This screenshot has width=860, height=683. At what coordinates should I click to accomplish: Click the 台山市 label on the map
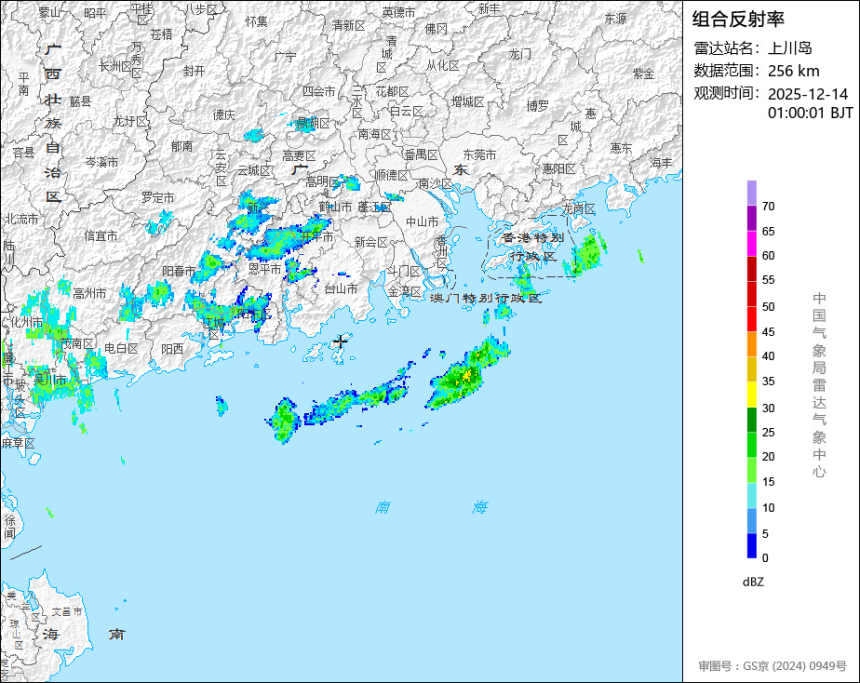point(341,288)
